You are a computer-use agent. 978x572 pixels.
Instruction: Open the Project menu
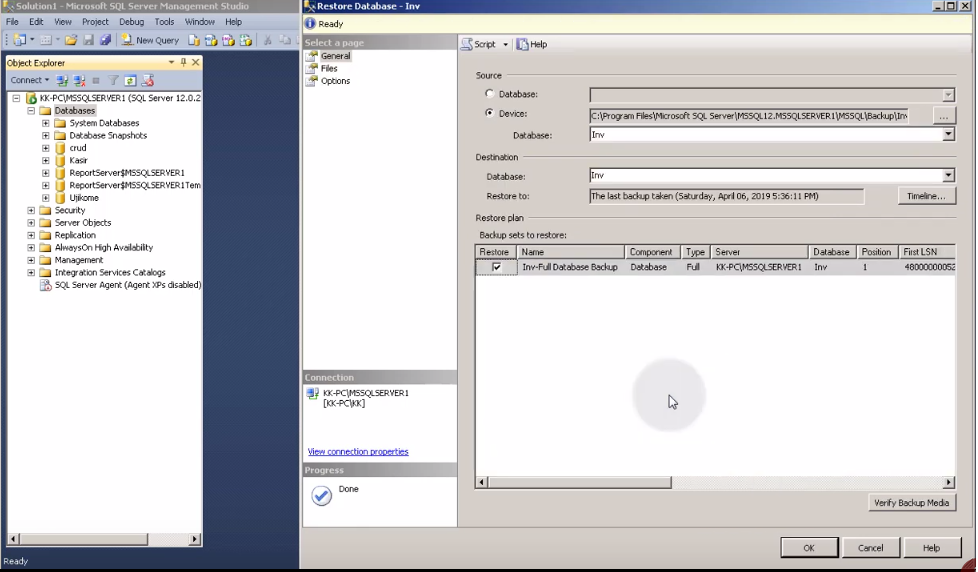point(95,22)
